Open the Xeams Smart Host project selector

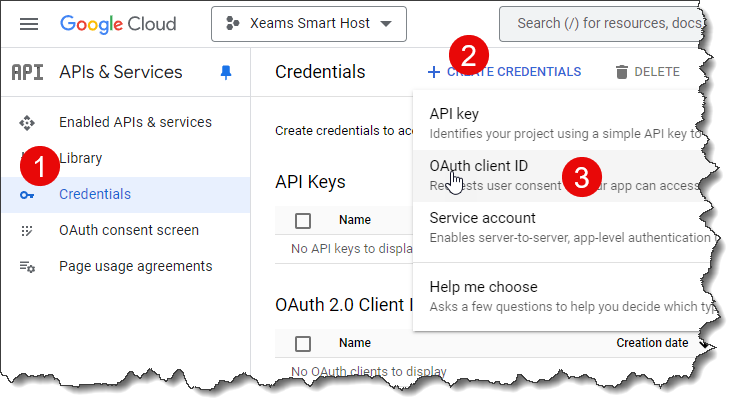point(309,24)
